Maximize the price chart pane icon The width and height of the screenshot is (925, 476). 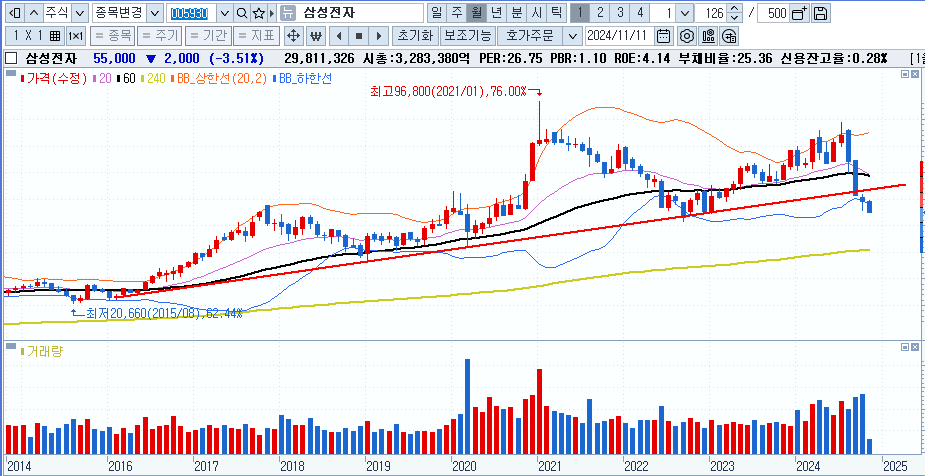tap(905, 74)
